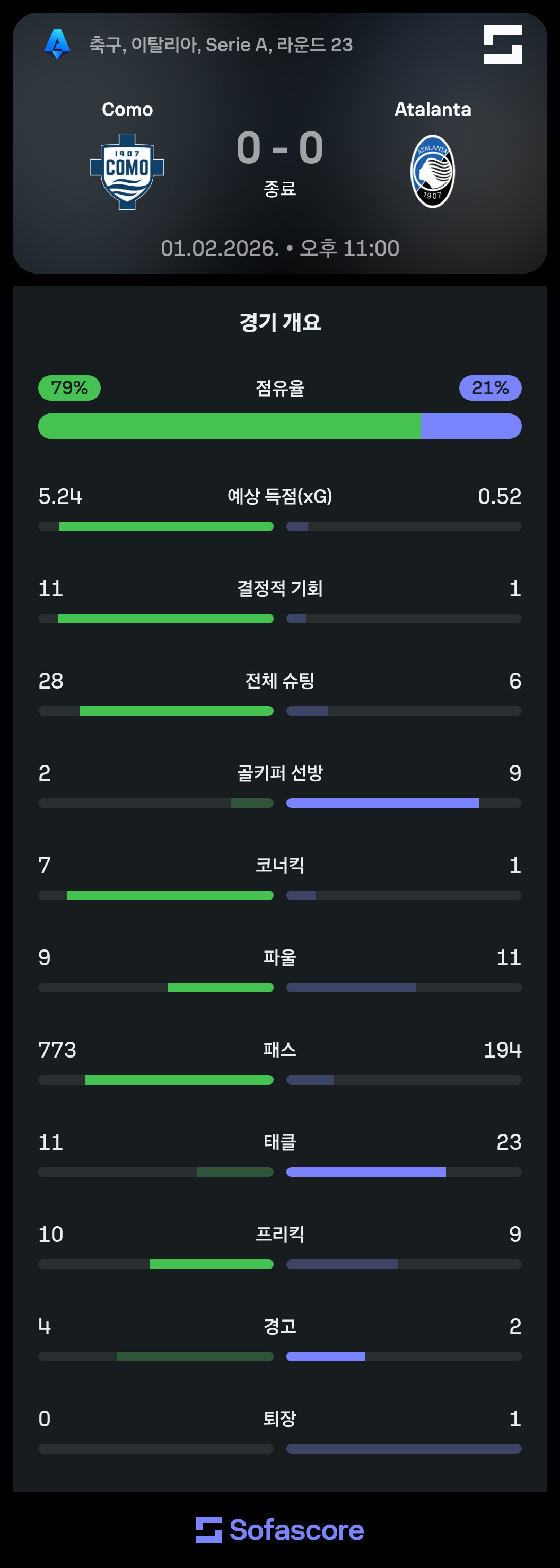Viewport: 560px width, 1568px height.
Task: Click the Atalanta team name
Action: [432, 110]
